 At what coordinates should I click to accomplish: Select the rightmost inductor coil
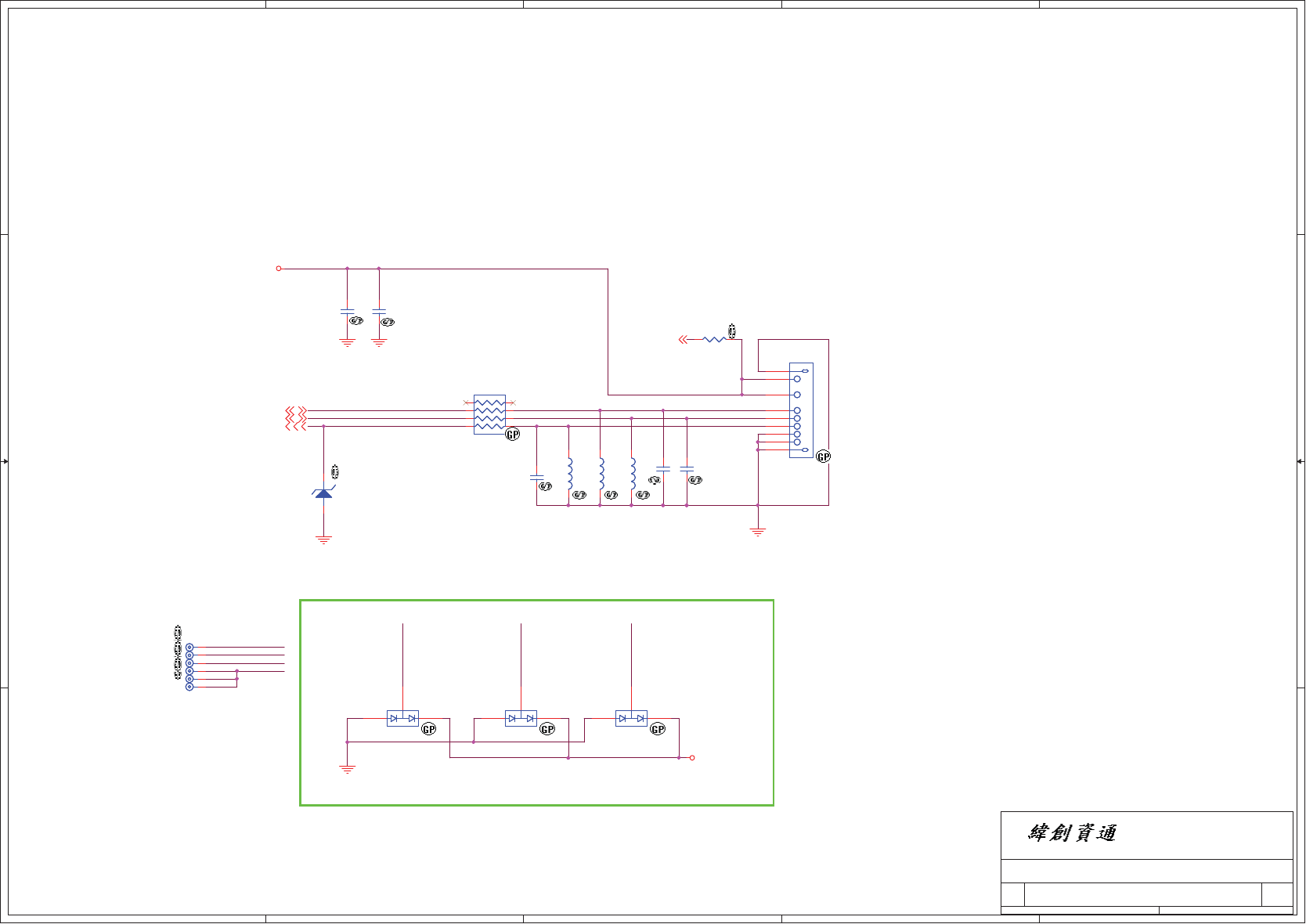tap(633, 474)
